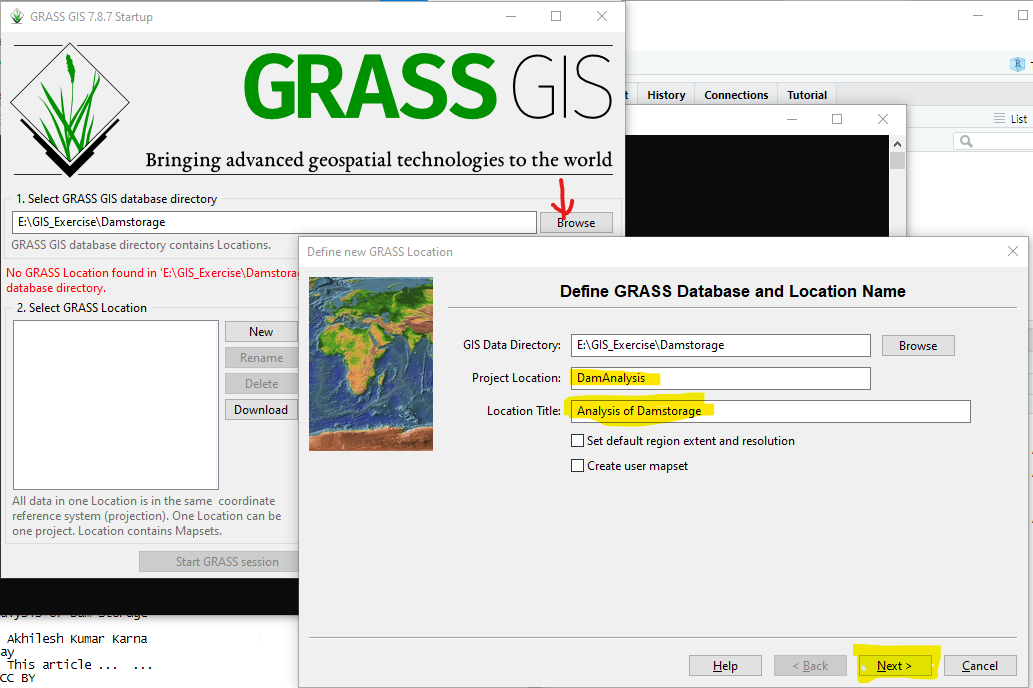Click the GRASS GIS title bar icon
The image size is (1033, 688).
[16, 16]
